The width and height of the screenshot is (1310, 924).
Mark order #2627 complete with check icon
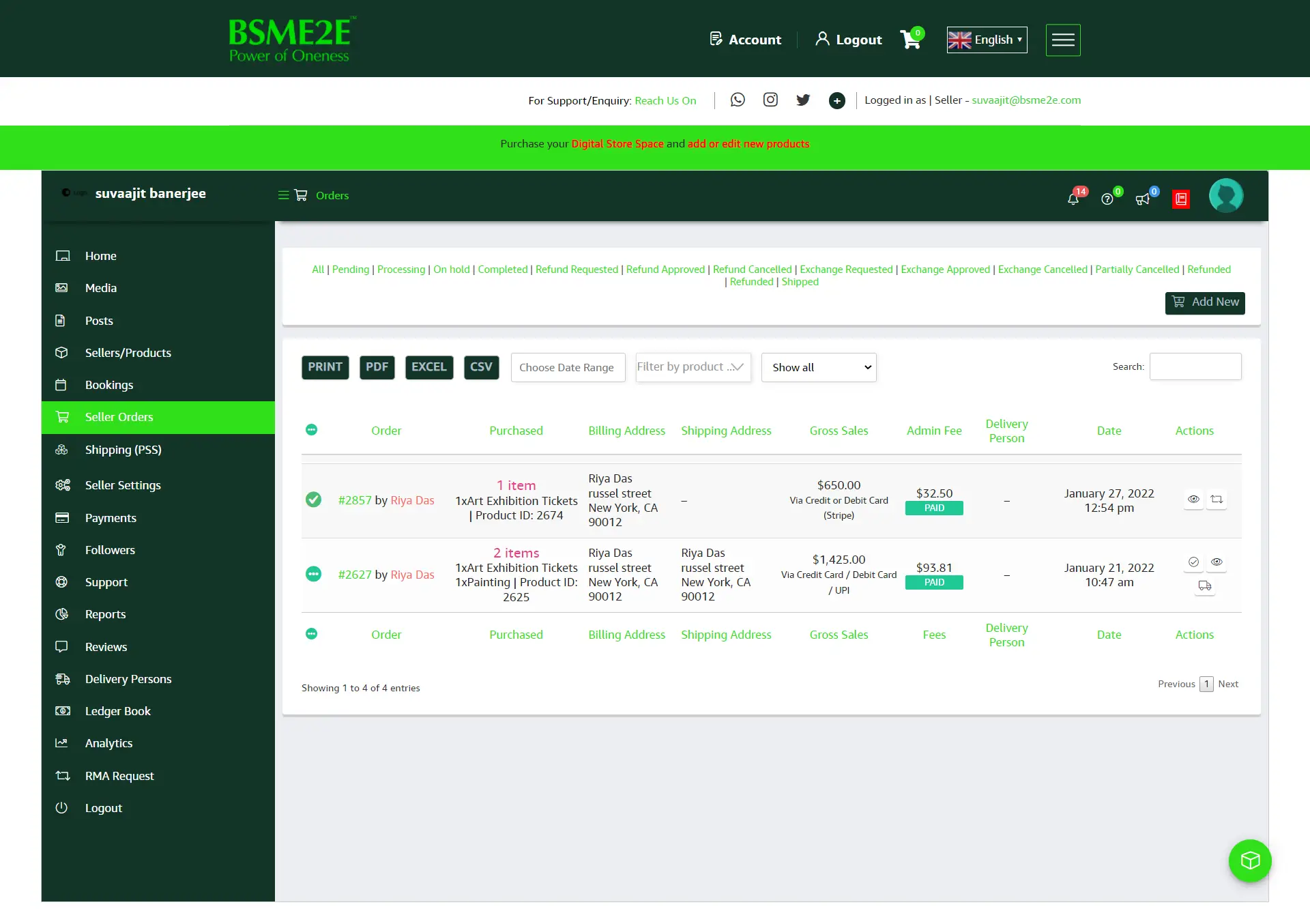pyautogui.click(x=1193, y=562)
